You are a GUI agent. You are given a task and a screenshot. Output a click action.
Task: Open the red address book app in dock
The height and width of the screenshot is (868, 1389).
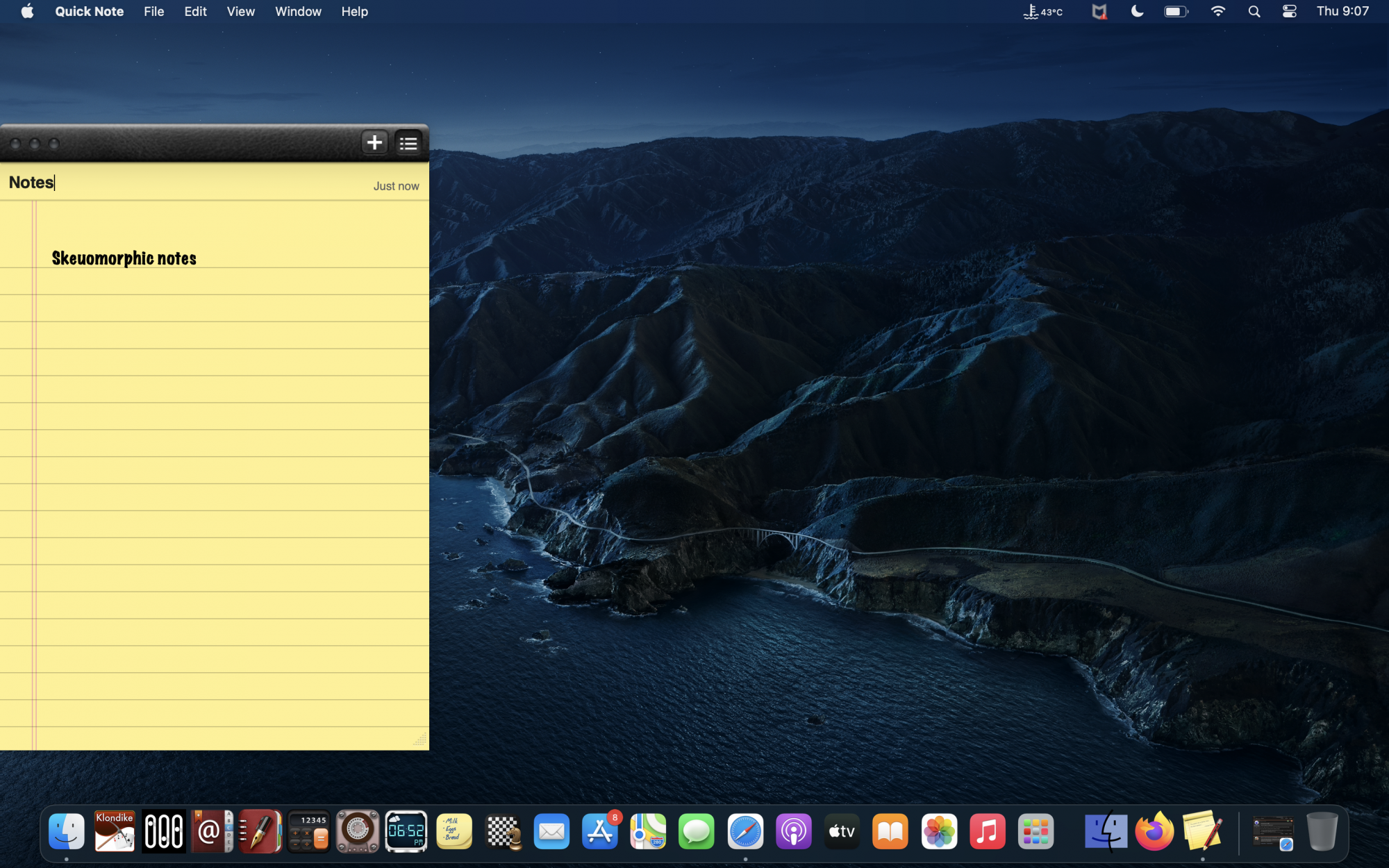212,831
